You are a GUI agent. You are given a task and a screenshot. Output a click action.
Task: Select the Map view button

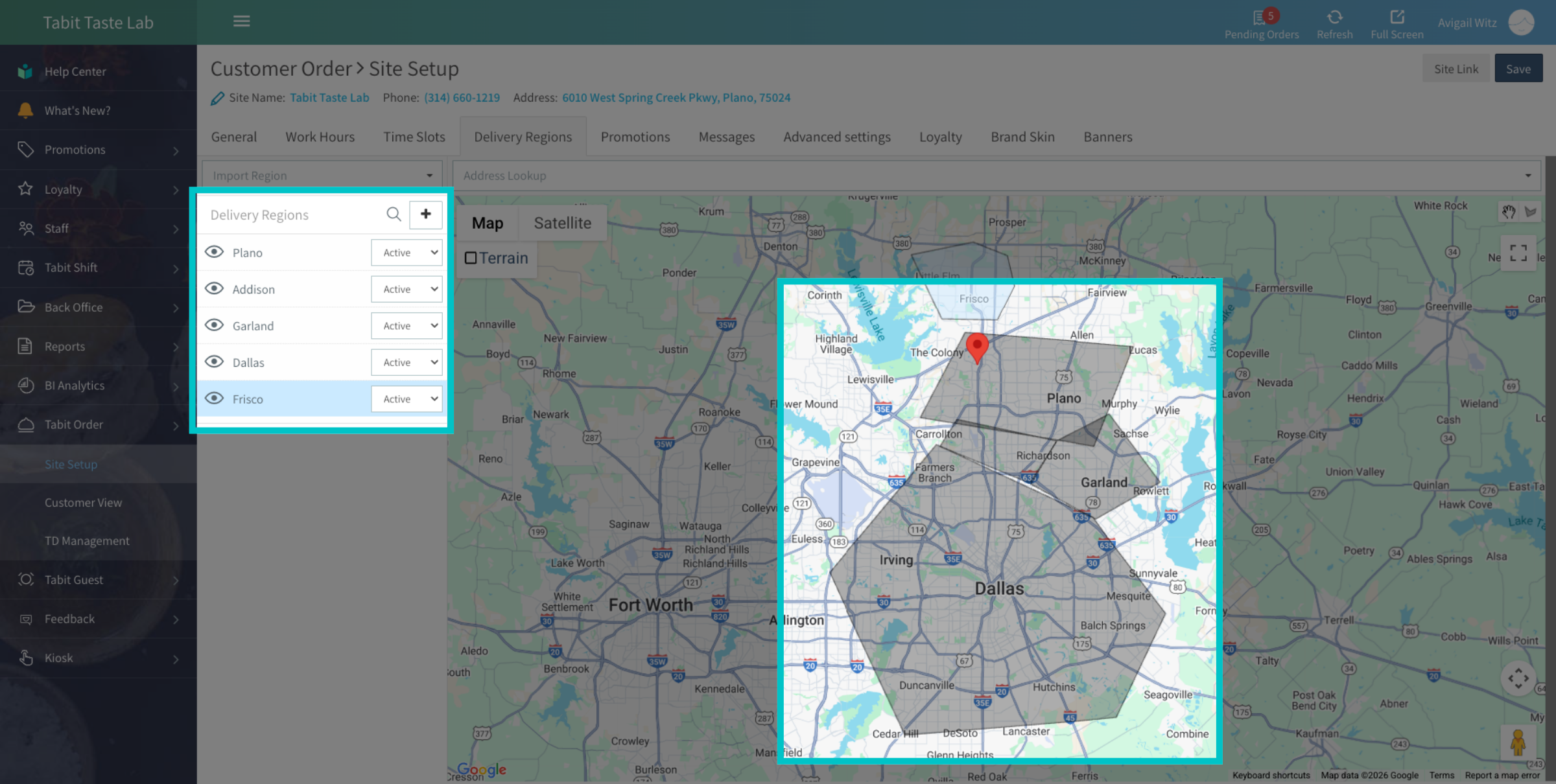[488, 223]
